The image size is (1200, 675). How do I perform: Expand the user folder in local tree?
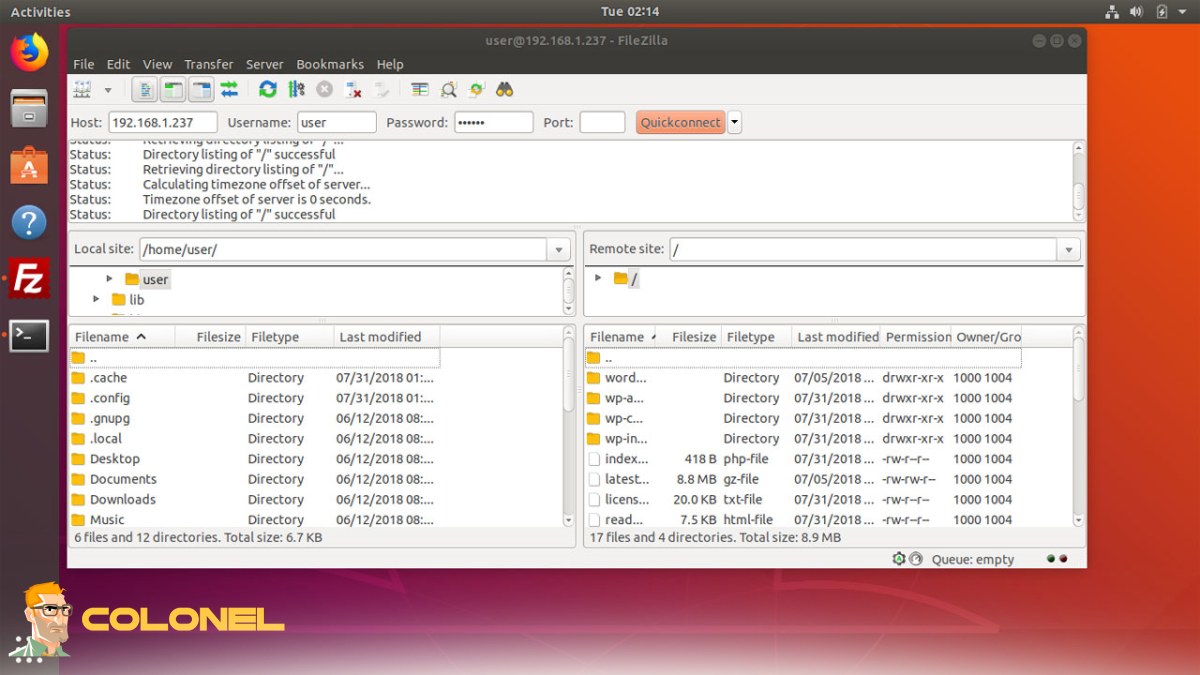(110, 279)
